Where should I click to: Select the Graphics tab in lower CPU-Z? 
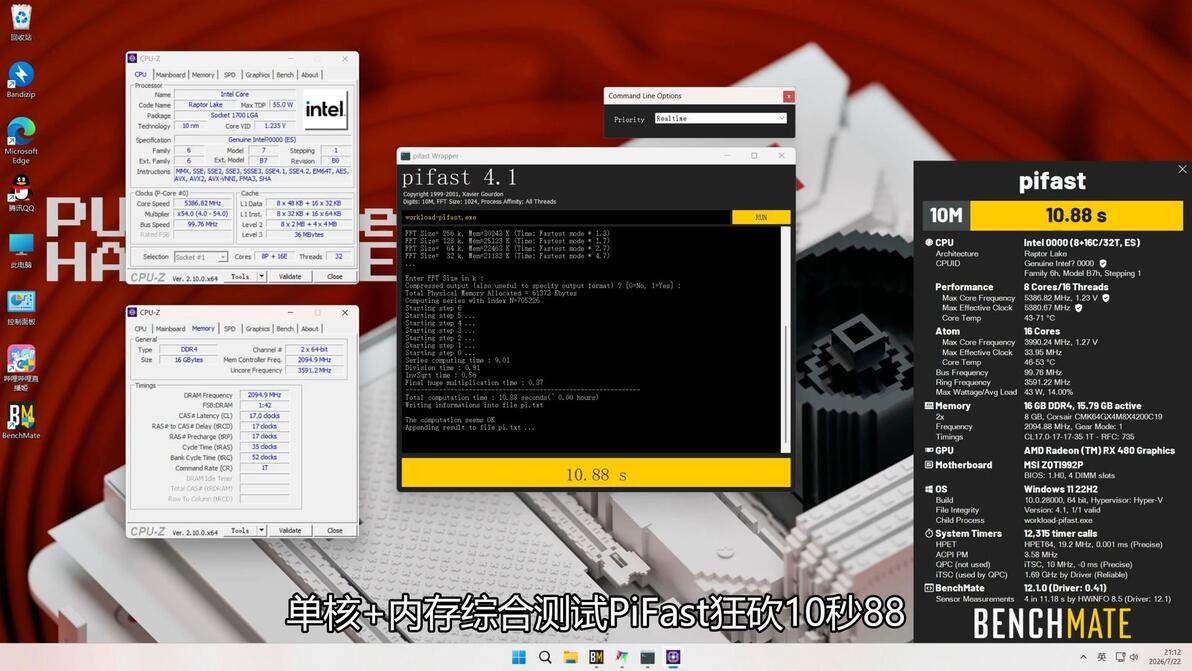point(257,328)
